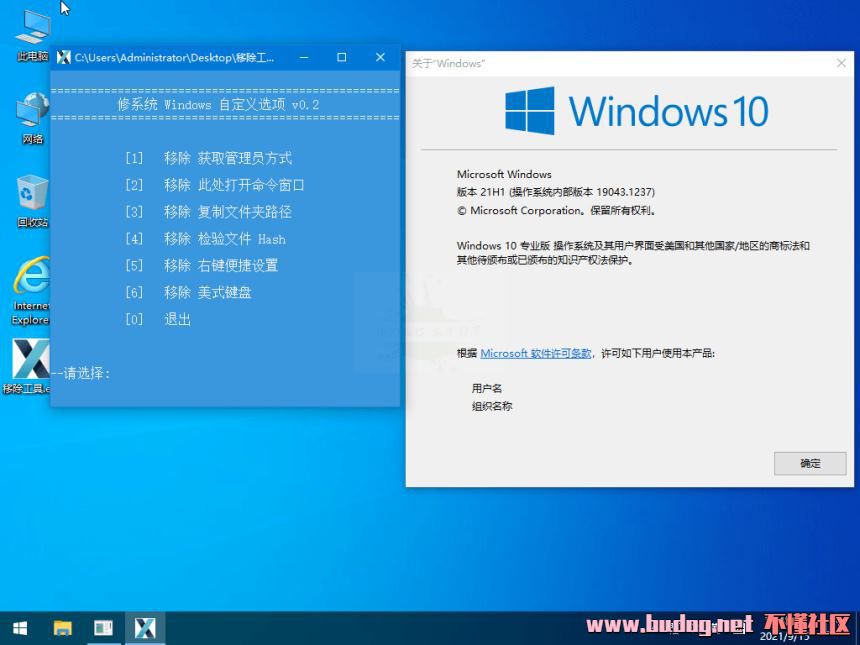860x645 pixels.
Task: Click the 移除工具 X icon in the taskbar
Action: pyautogui.click(x=145, y=628)
